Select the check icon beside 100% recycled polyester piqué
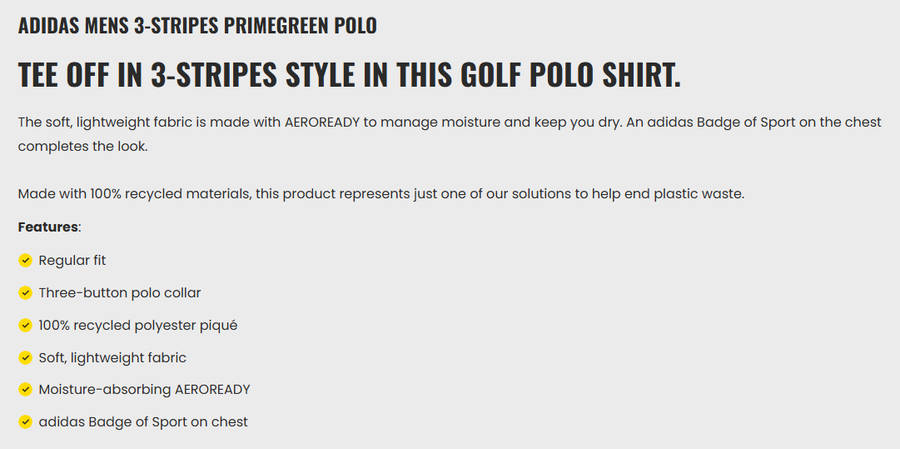900x449 pixels. click(x=25, y=325)
